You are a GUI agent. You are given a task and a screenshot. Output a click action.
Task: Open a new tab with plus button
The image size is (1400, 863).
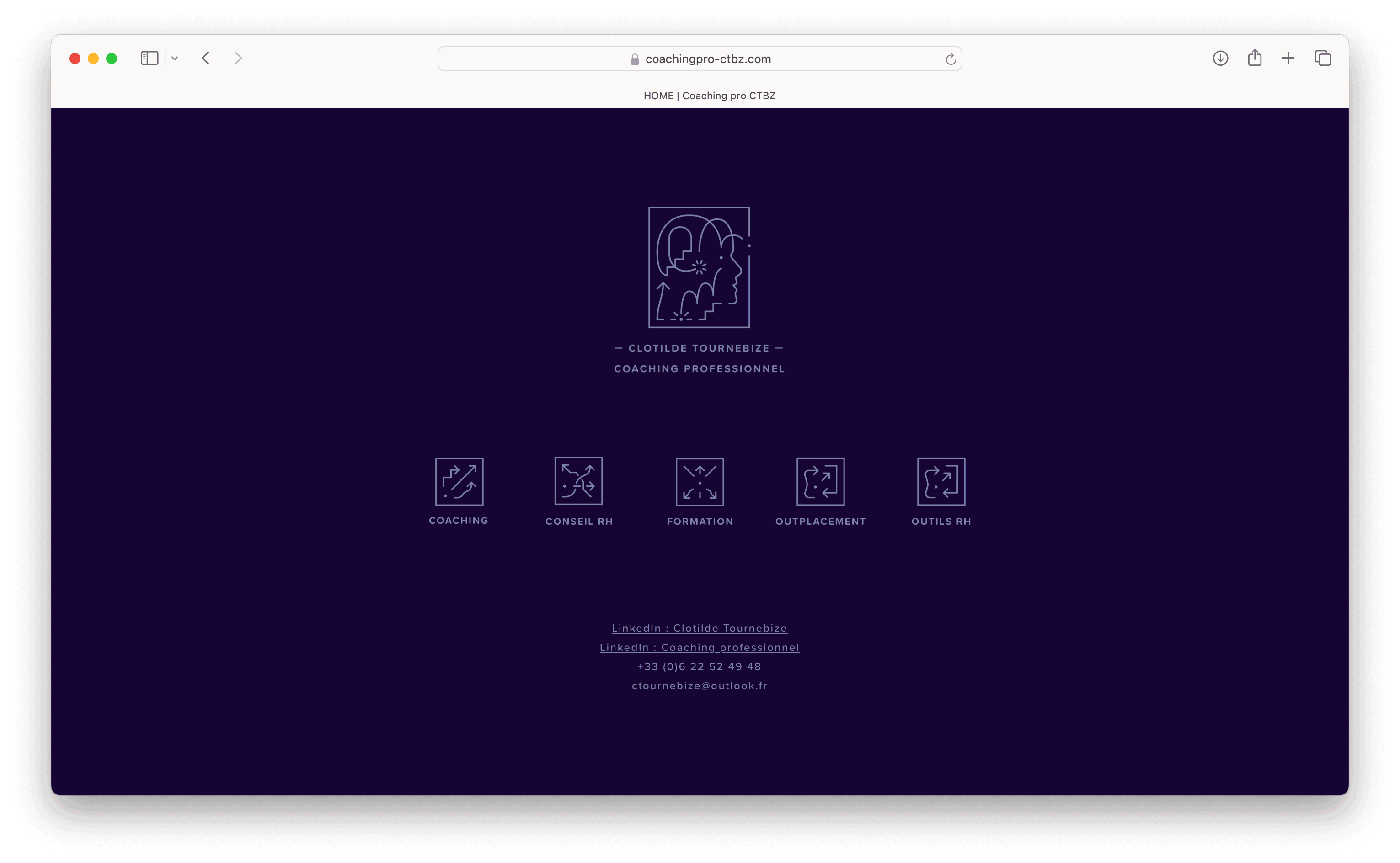(x=1288, y=58)
